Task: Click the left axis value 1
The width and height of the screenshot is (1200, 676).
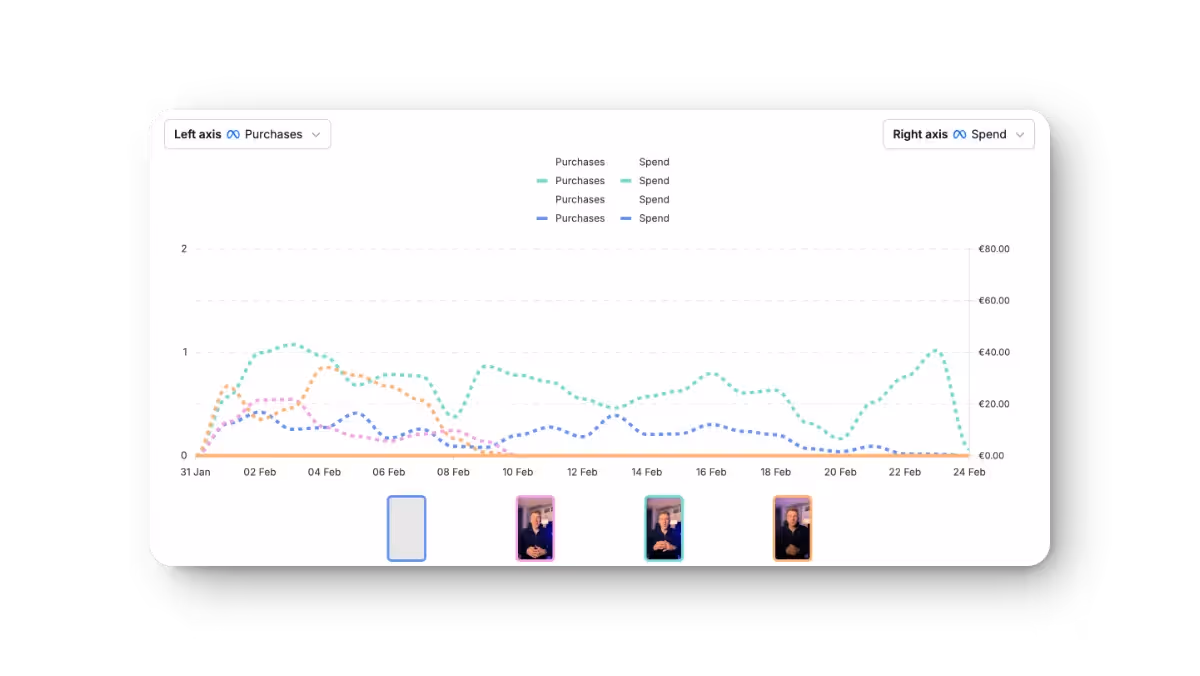Action: [184, 352]
